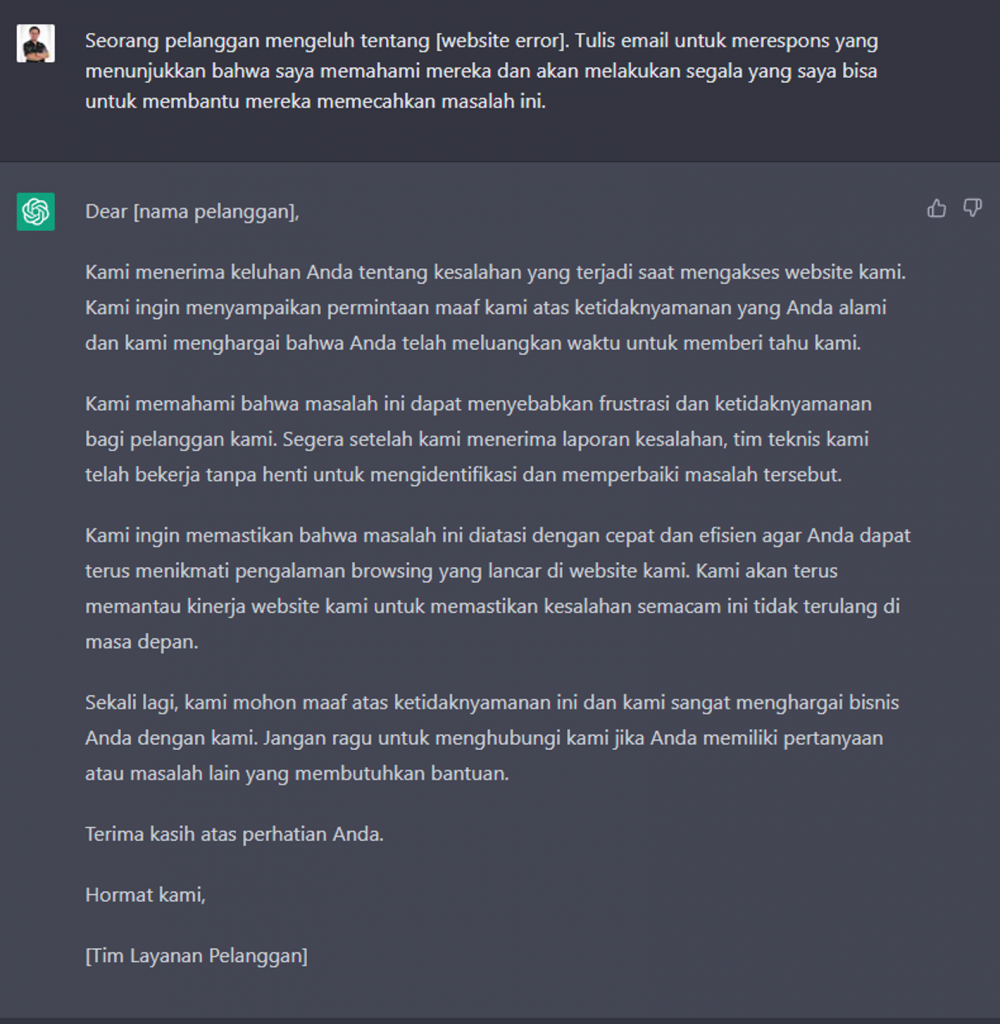The image size is (1000, 1024).
Task: Click the '[Tim Layanan Pelanggan]' signature text
Action: tap(197, 955)
